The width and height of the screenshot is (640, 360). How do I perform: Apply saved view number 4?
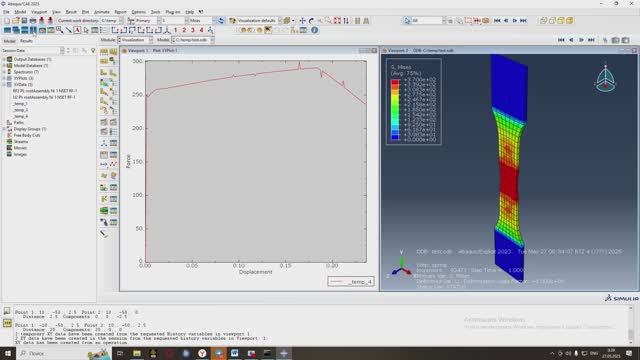tap(201, 30)
